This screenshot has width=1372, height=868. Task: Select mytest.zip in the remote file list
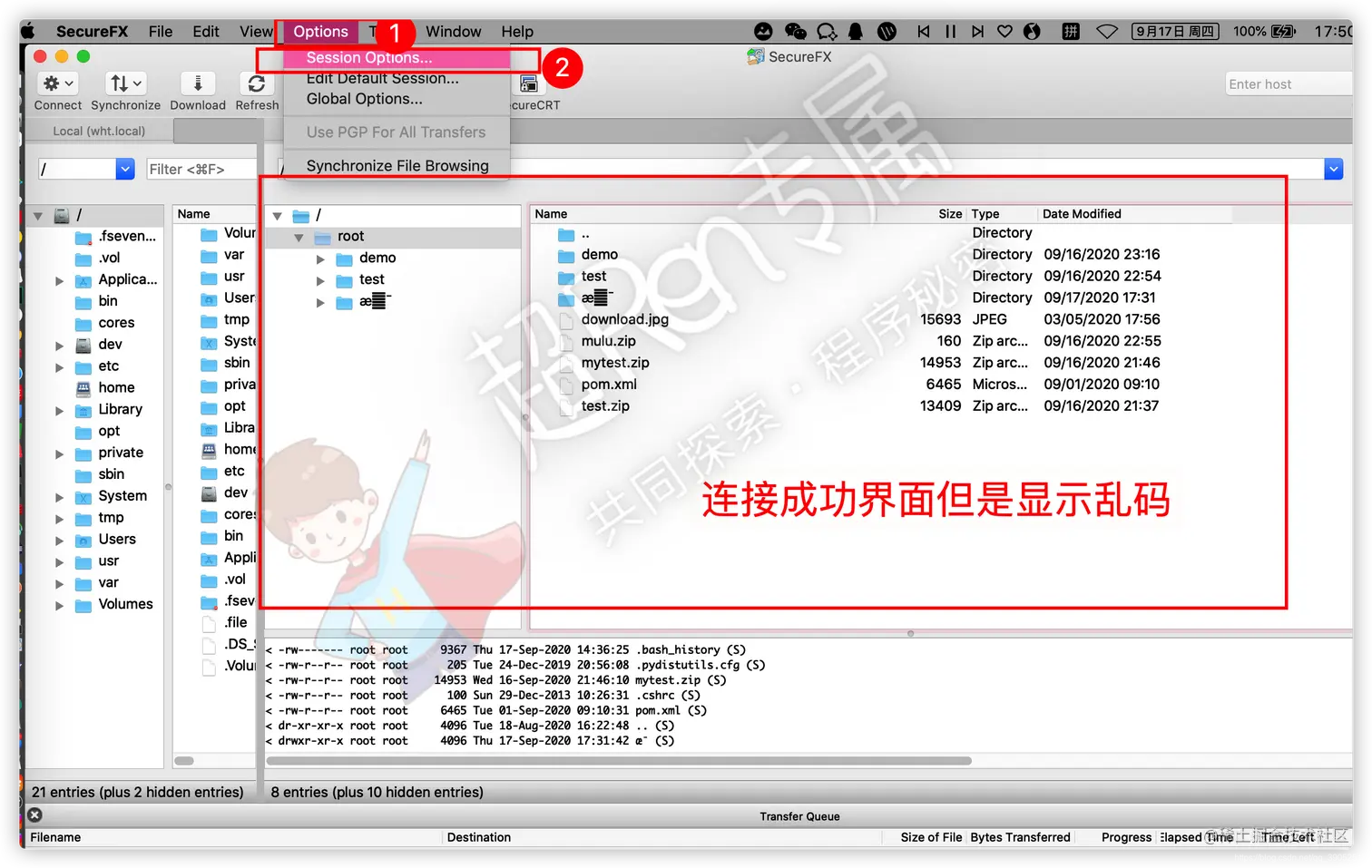(615, 363)
